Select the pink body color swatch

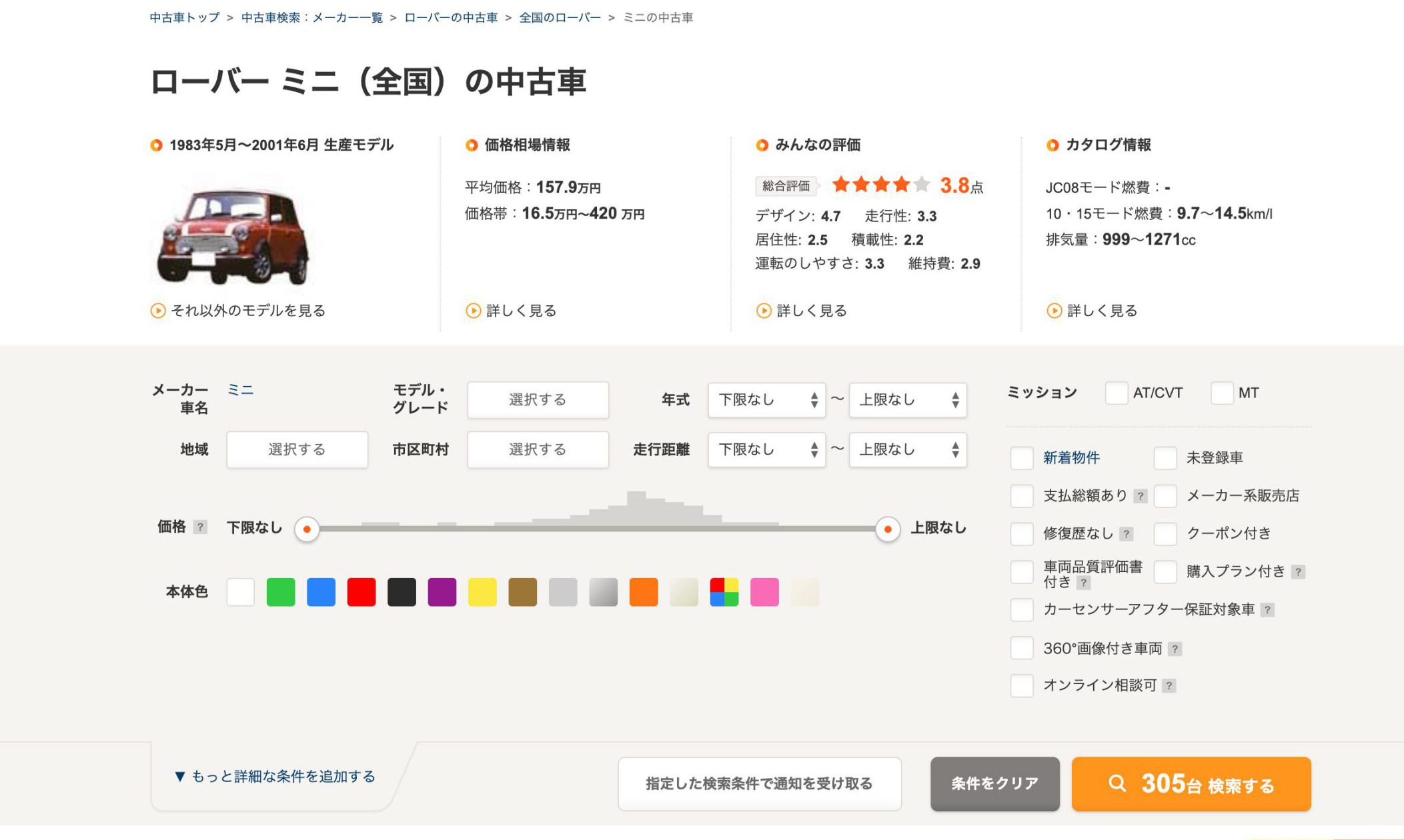[x=764, y=592]
